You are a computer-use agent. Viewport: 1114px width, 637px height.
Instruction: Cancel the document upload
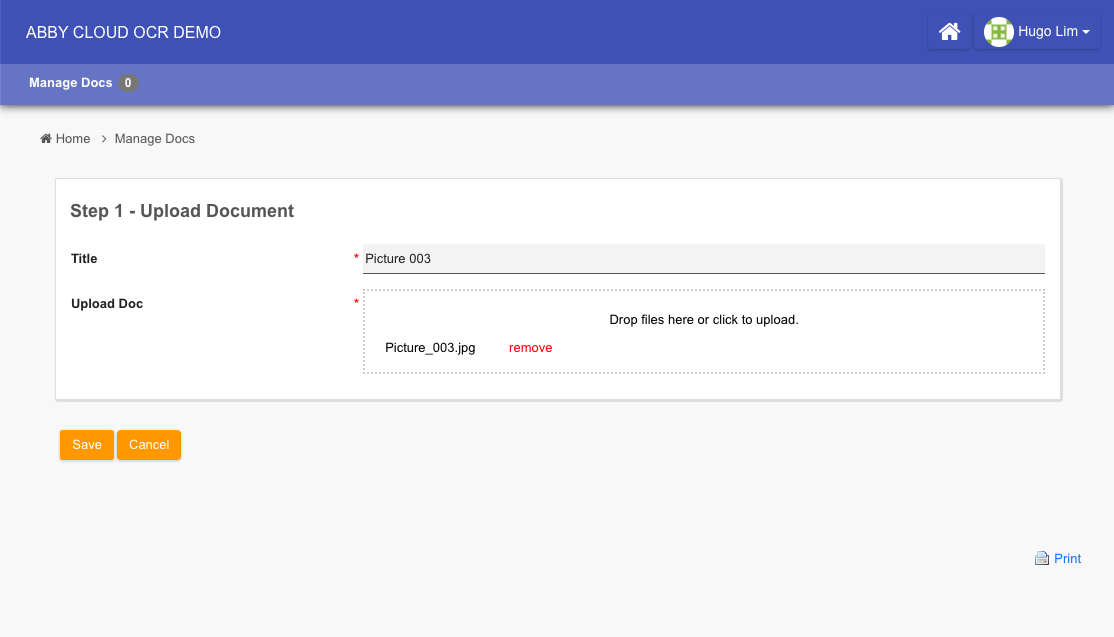[148, 445]
